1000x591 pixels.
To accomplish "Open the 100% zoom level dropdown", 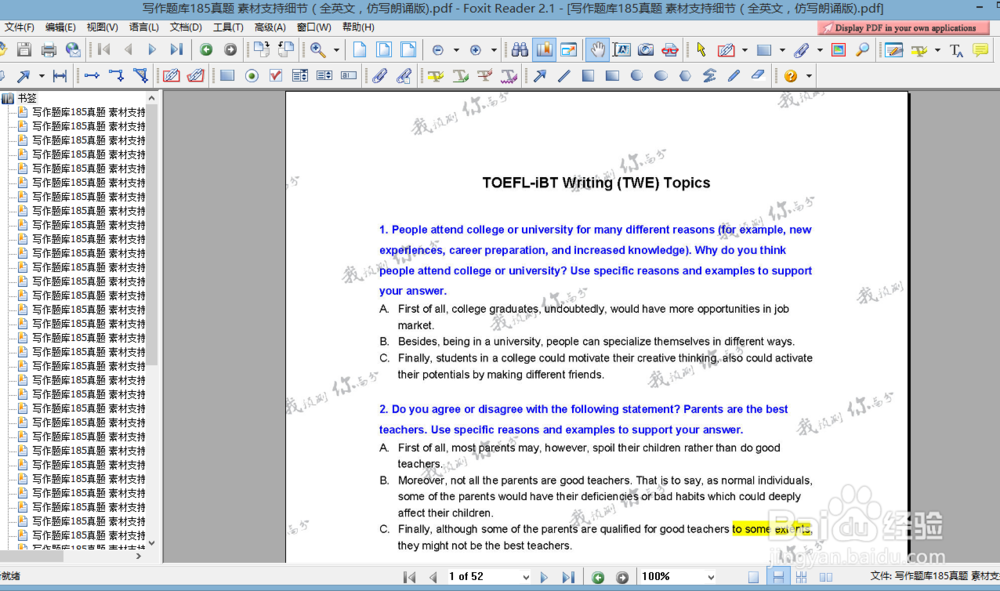I will coord(710,577).
